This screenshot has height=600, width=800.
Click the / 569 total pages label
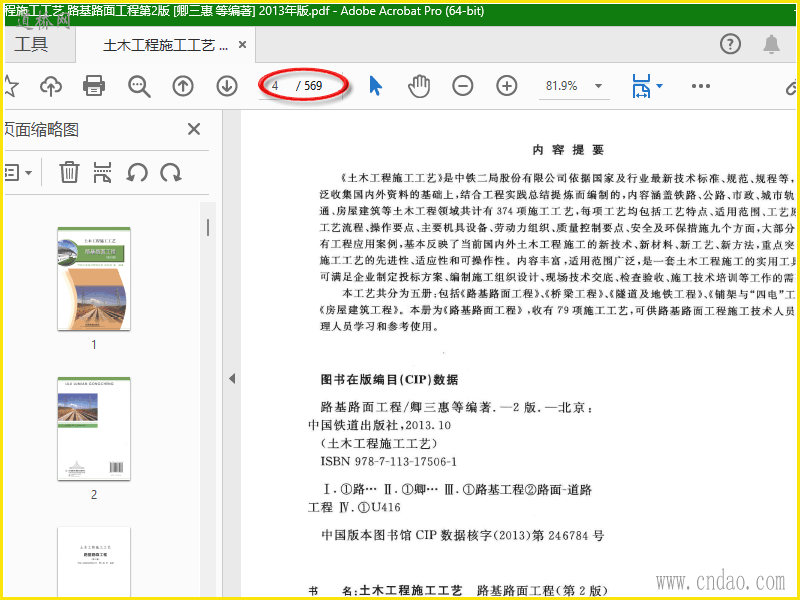coord(309,86)
